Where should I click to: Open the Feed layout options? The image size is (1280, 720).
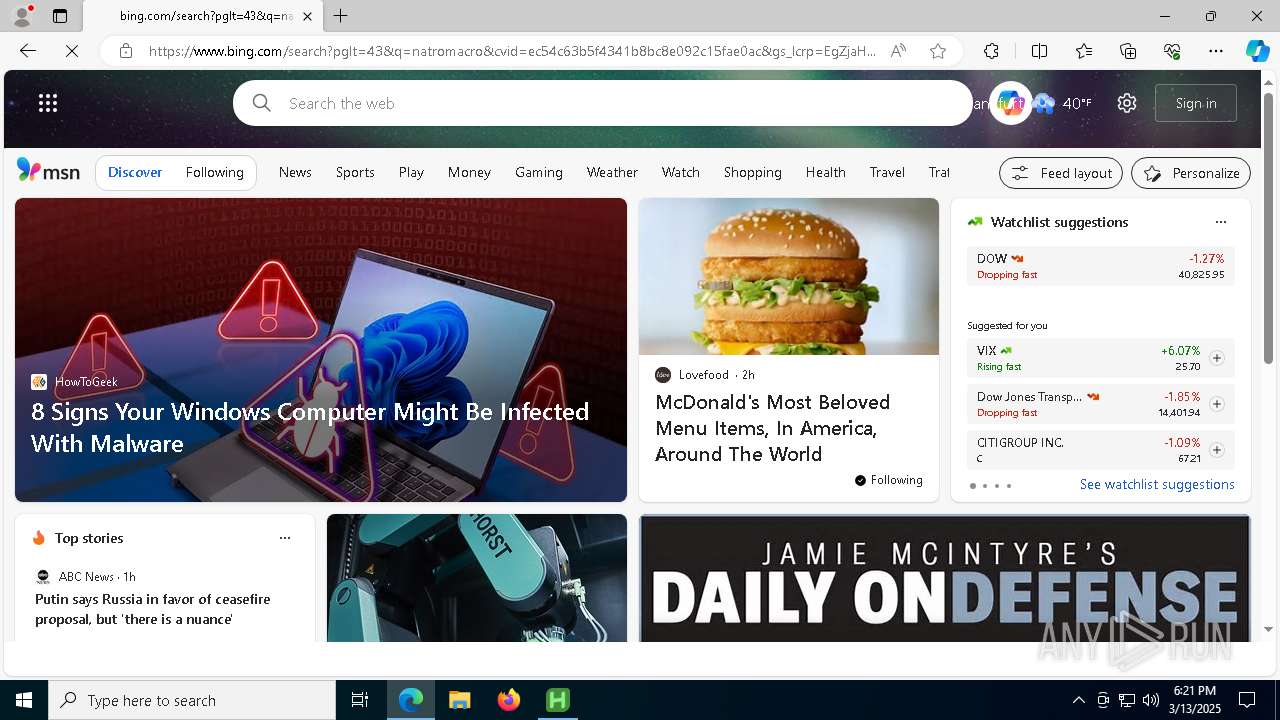[1061, 173]
